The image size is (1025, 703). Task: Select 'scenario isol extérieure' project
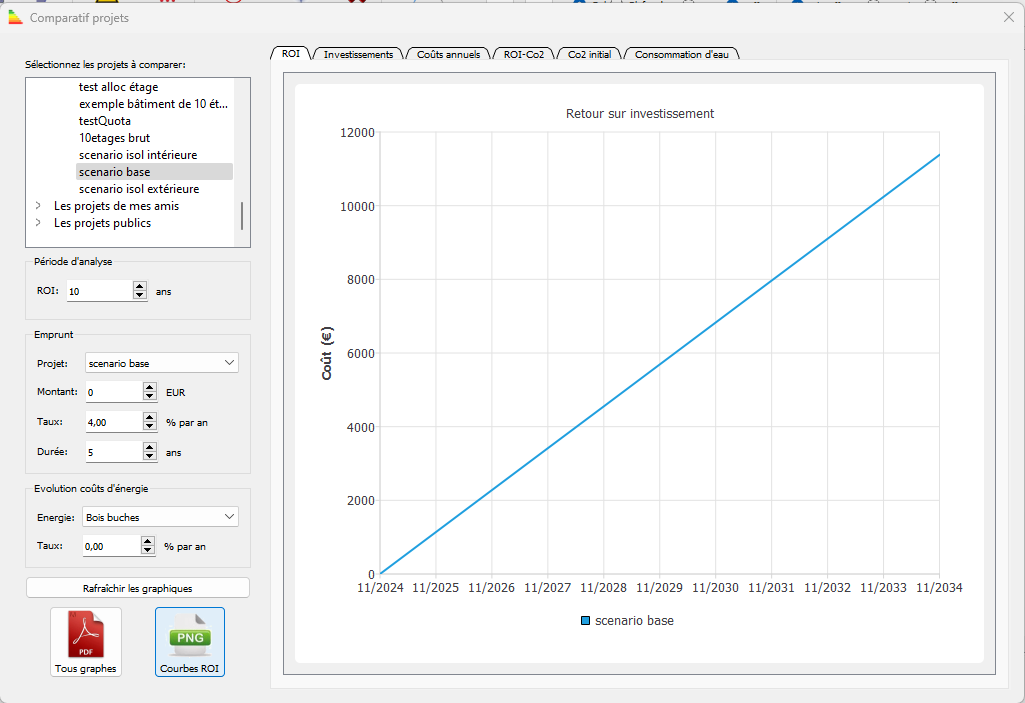139,189
